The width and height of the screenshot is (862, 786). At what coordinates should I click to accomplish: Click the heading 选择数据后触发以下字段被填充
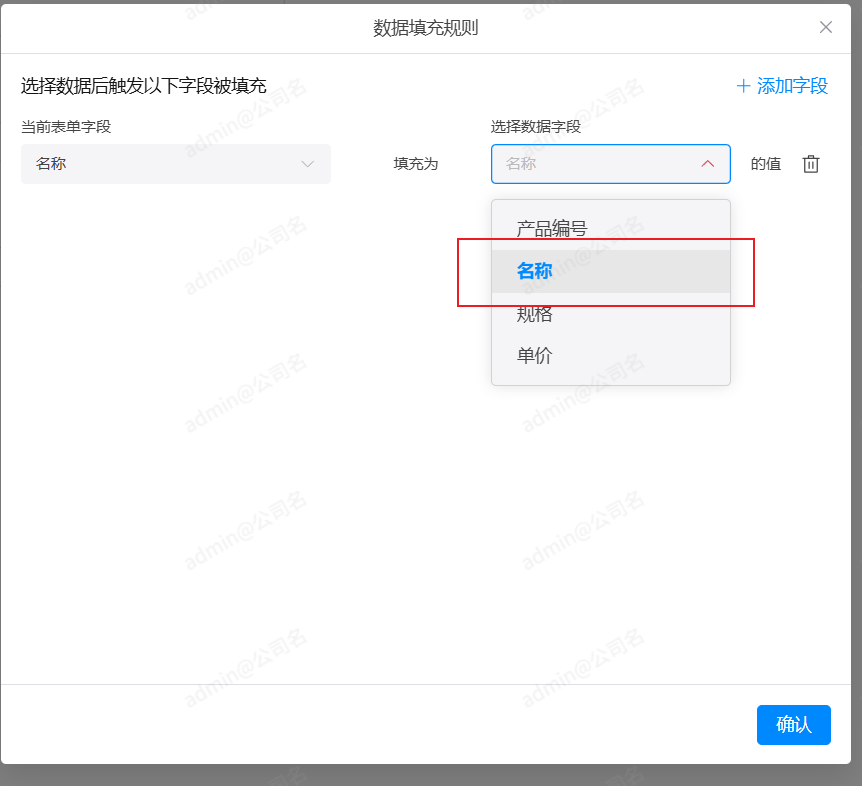pyautogui.click(x=144, y=86)
